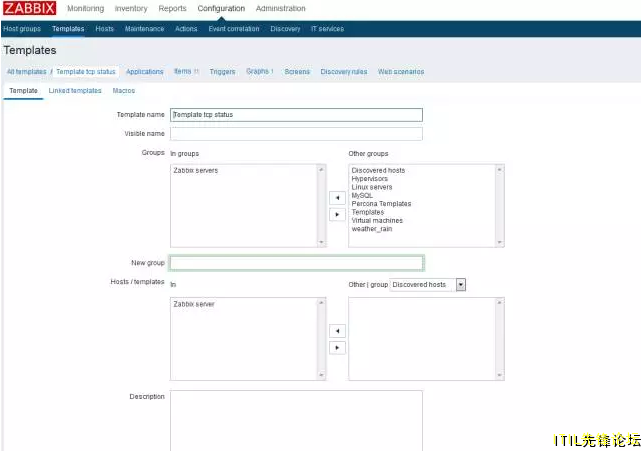The image size is (641, 451).
Task: Click Template tcp status breadcrumb
Action: 86,72
